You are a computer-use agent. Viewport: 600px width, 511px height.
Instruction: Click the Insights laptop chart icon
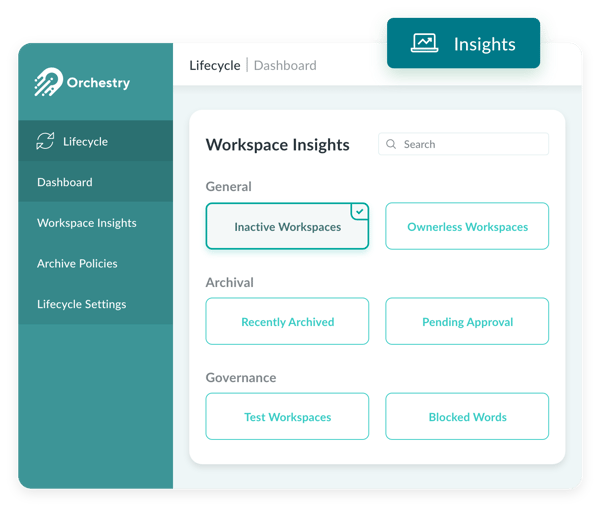(424, 43)
